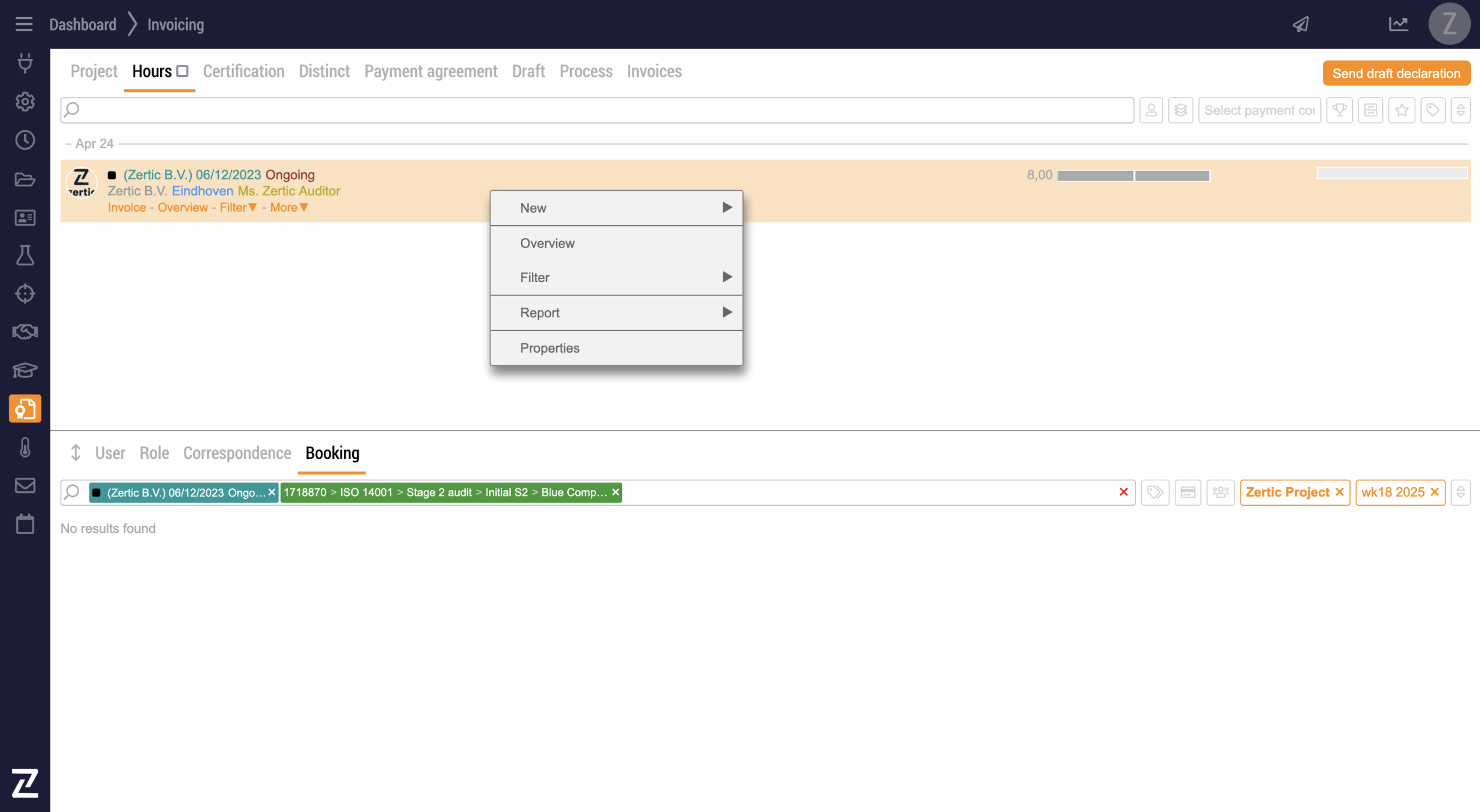Remove the Zertic Project filter tag
Screen dimensions: 1480x812
click(x=1340, y=492)
